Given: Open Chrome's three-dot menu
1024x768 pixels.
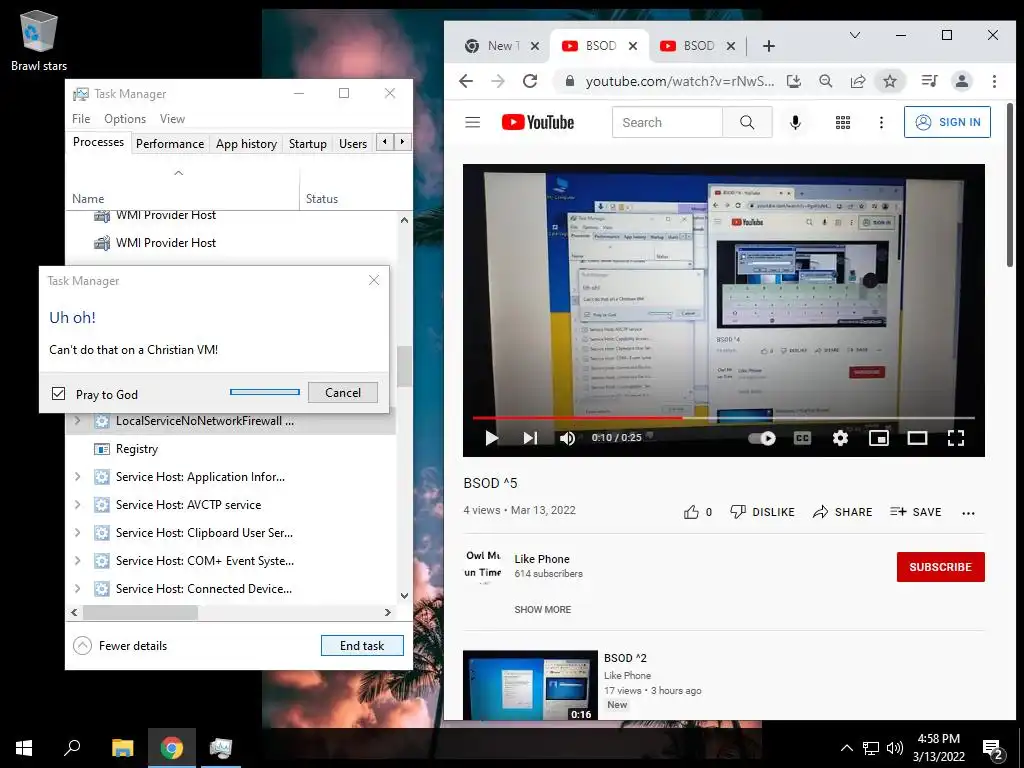Looking at the screenshot, I should pyautogui.click(x=994, y=81).
